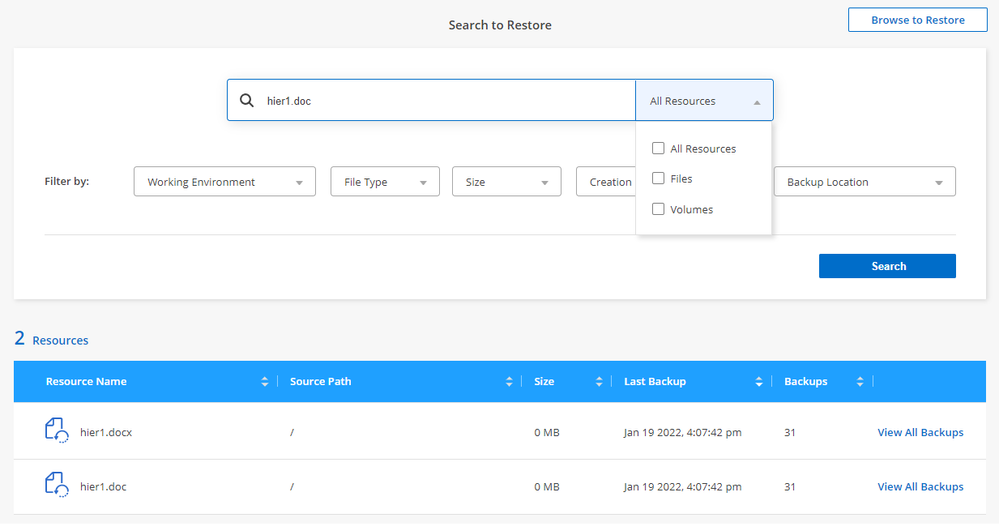Expand the File Type filter dropdown
This screenshot has height=532, width=999.
[x=385, y=182]
